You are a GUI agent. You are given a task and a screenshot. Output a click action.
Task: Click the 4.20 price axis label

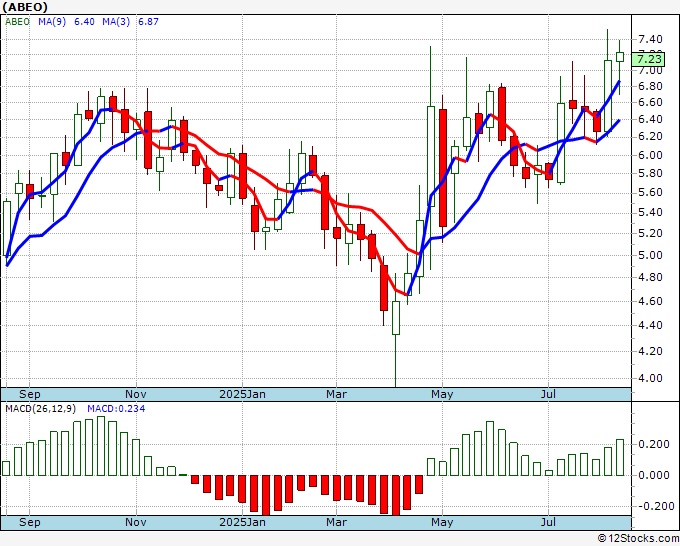[x=650, y=351]
